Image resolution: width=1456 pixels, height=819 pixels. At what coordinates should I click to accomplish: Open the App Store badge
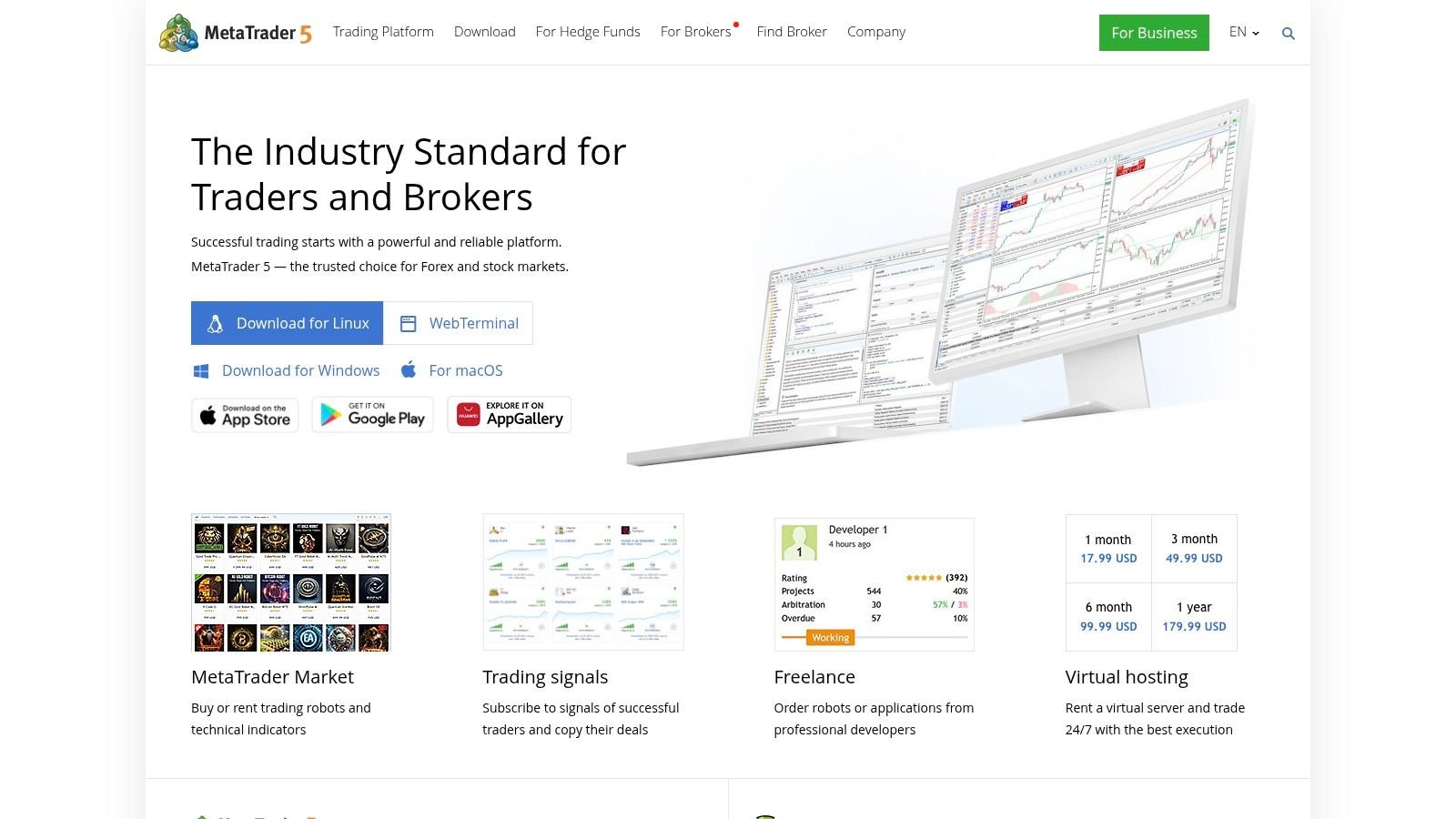pyautogui.click(x=245, y=415)
